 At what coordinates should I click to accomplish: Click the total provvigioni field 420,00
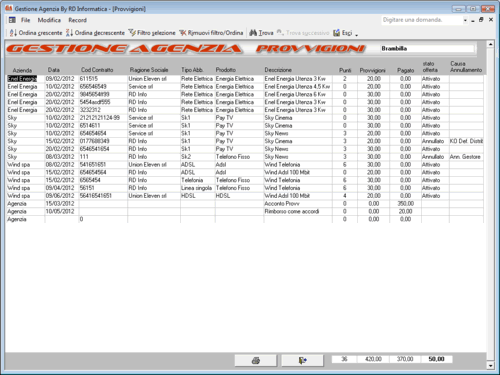(x=373, y=359)
